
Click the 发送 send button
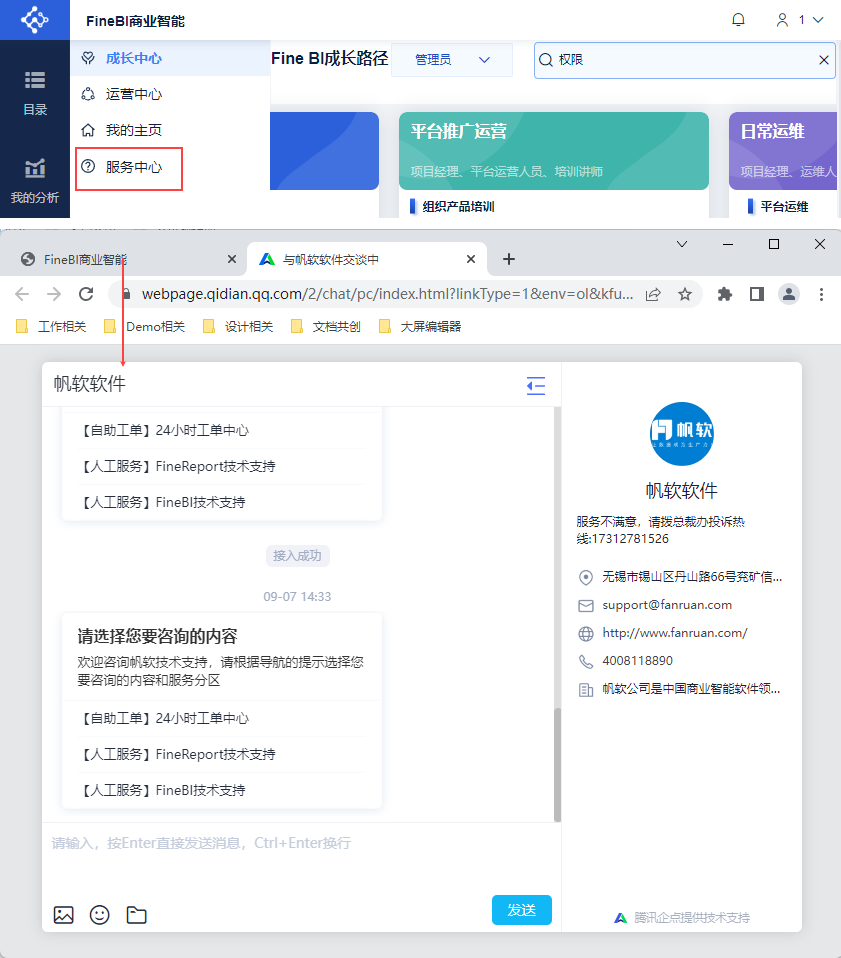tap(522, 910)
